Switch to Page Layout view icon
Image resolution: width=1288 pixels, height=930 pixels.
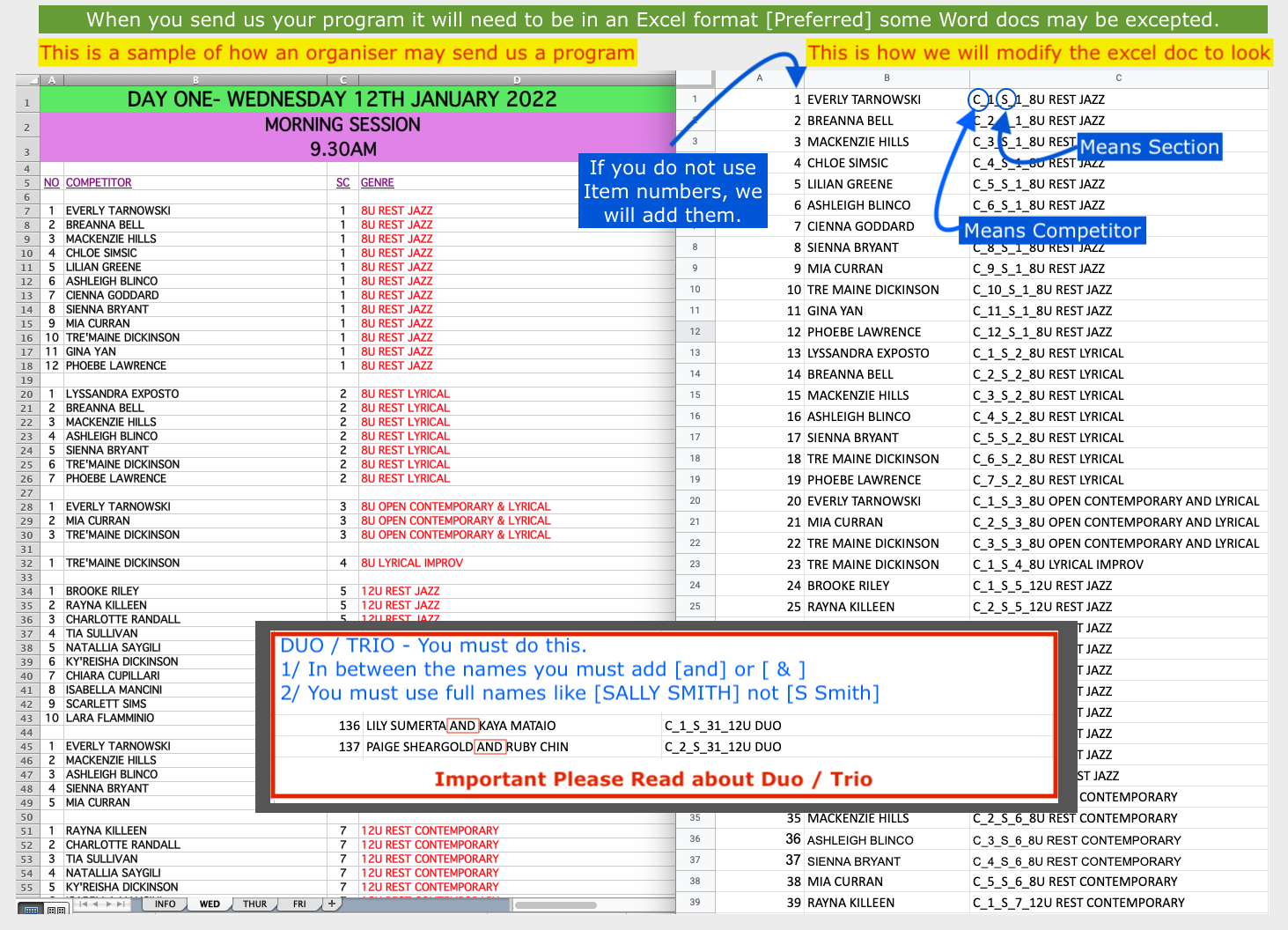tap(55, 909)
